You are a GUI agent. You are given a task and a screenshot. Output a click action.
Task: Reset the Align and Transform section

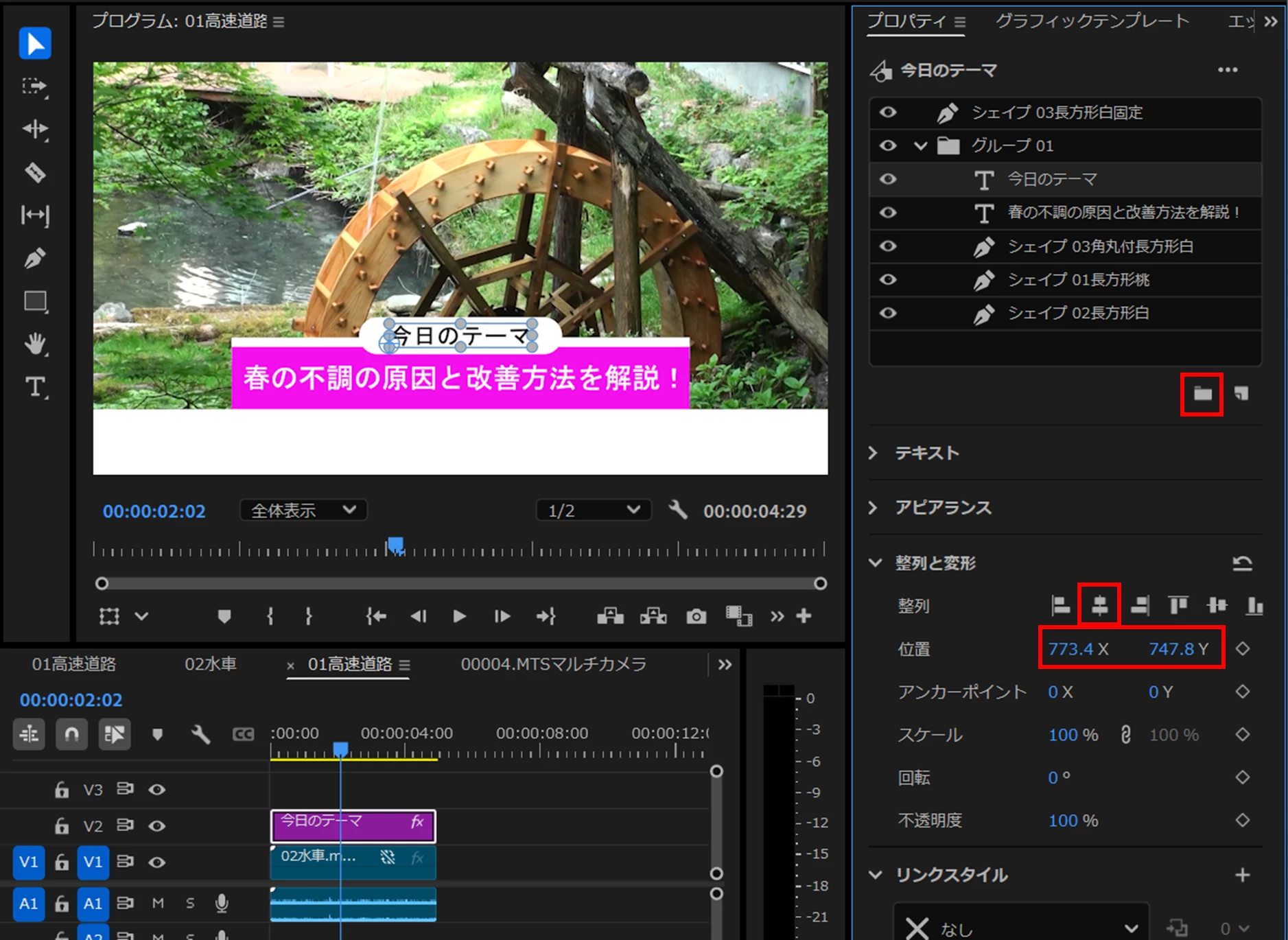(x=1242, y=563)
